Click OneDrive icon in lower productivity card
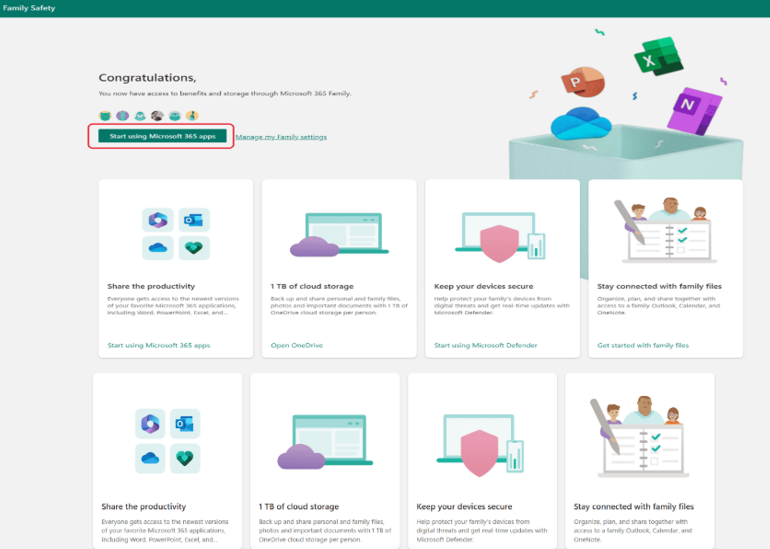770x549 pixels. (150, 458)
